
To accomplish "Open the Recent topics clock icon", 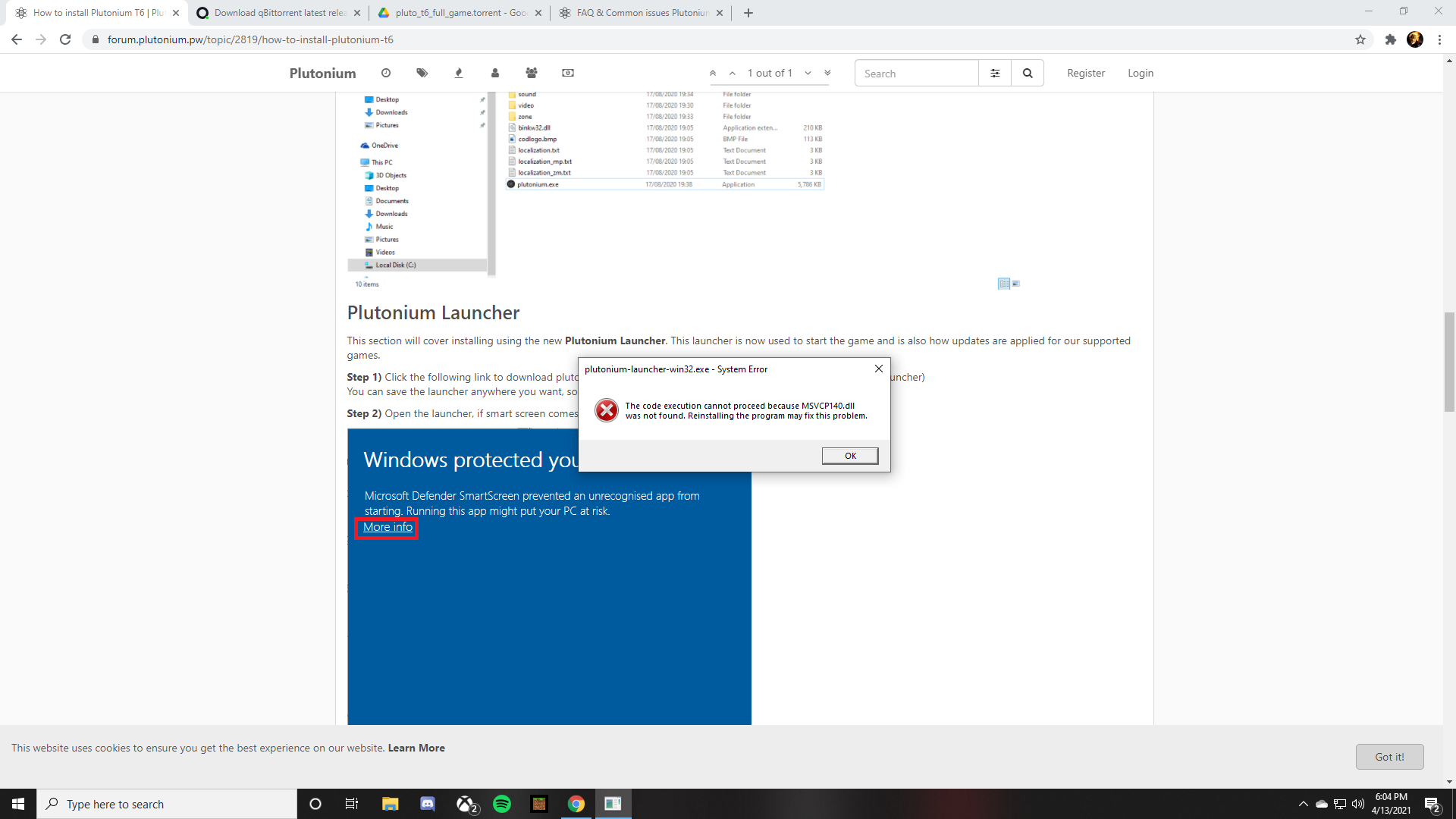I will pyautogui.click(x=386, y=73).
